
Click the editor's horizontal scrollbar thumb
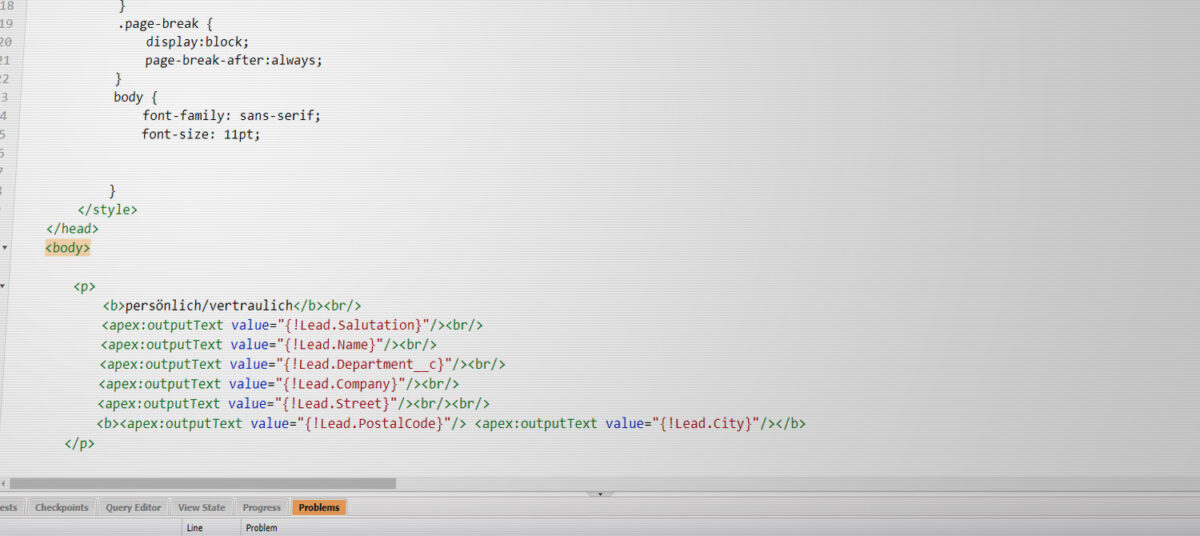pos(200,483)
